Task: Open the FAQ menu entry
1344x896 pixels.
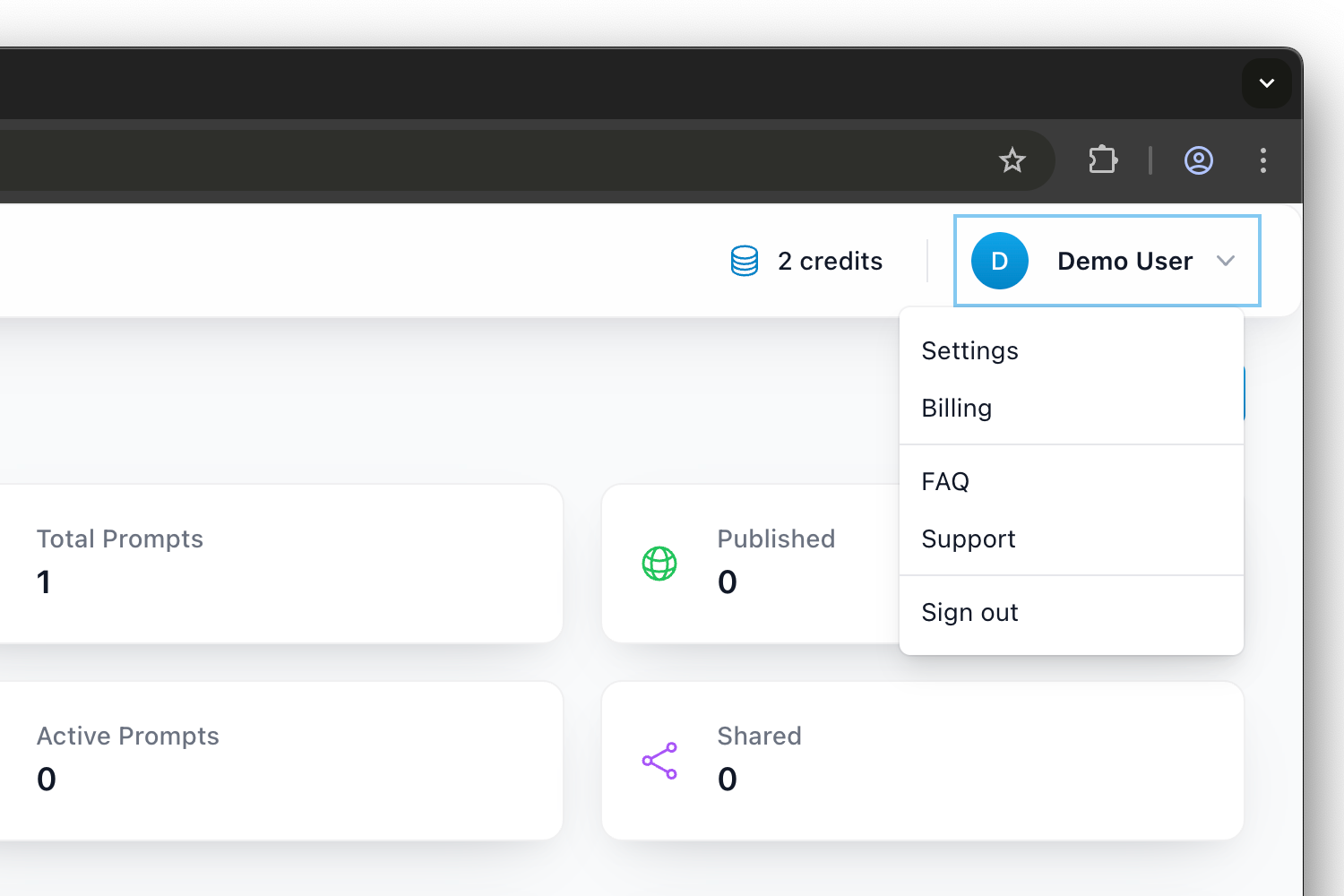Action: 944,481
